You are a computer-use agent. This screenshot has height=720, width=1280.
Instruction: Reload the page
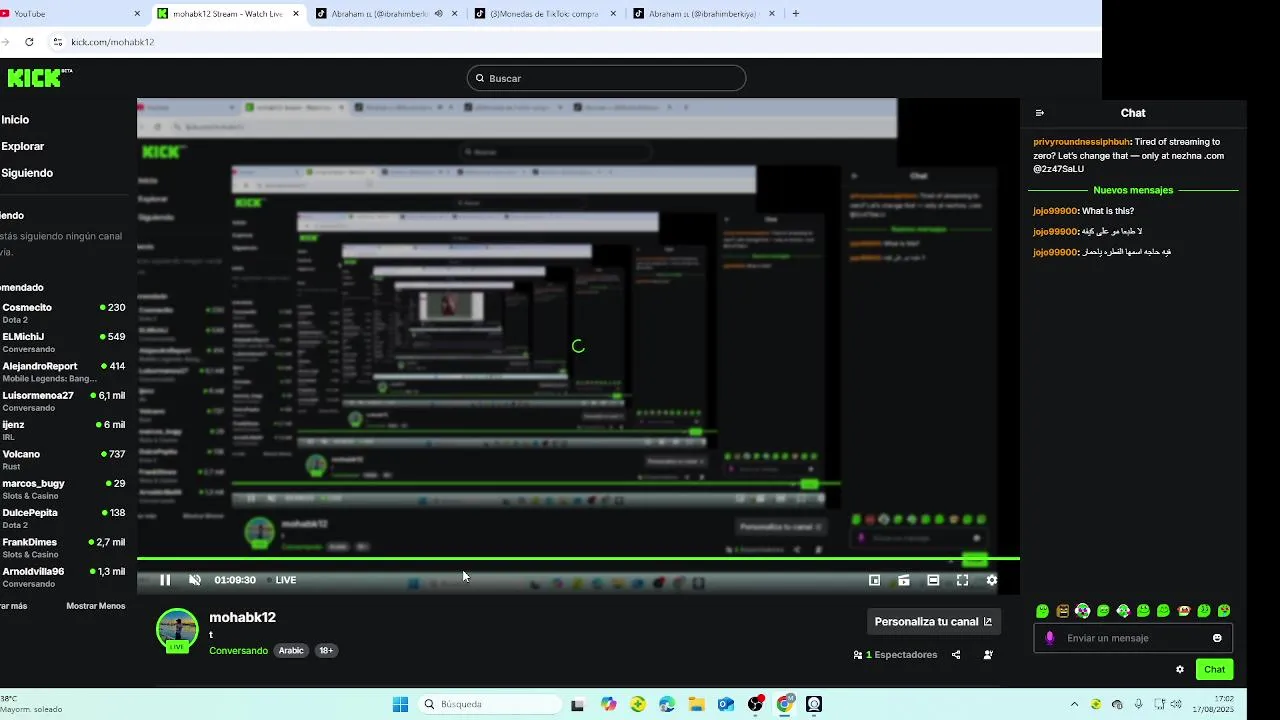pyautogui.click(x=29, y=42)
